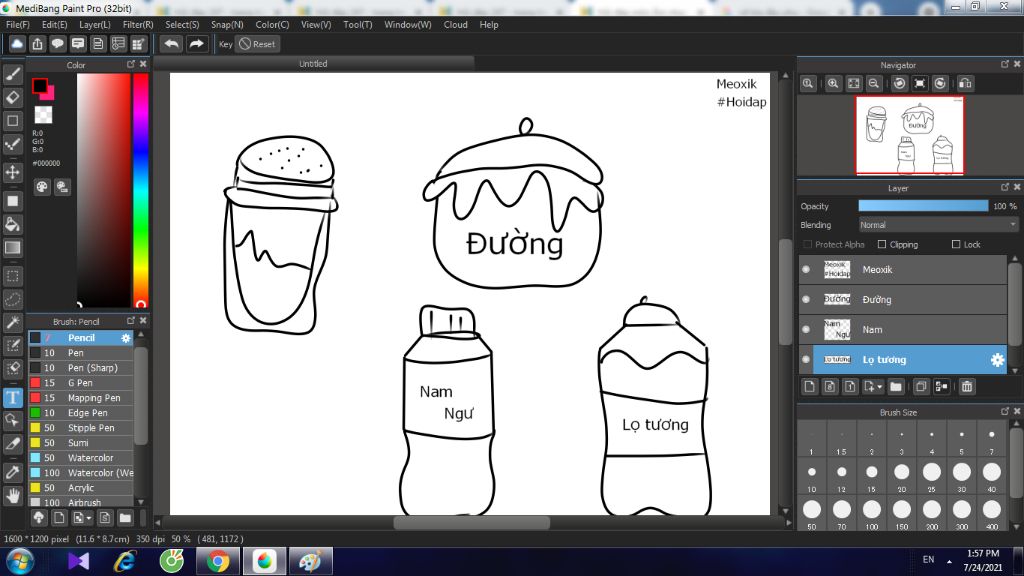Click the layer Opacity slider
The width and height of the screenshot is (1024, 576).
[923, 206]
